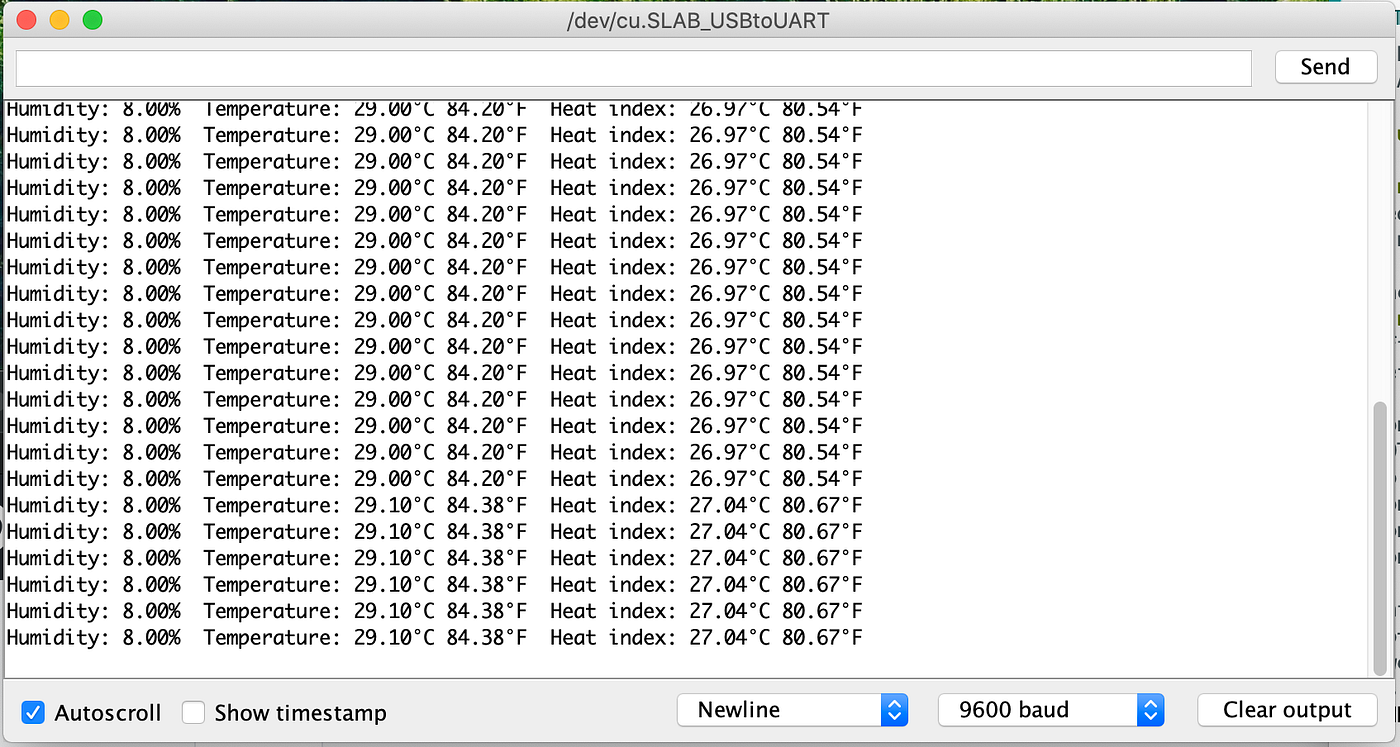Image resolution: width=1400 pixels, height=747 pixels.
Task: Clear the serial monitor output
Action: point(1287,709)
